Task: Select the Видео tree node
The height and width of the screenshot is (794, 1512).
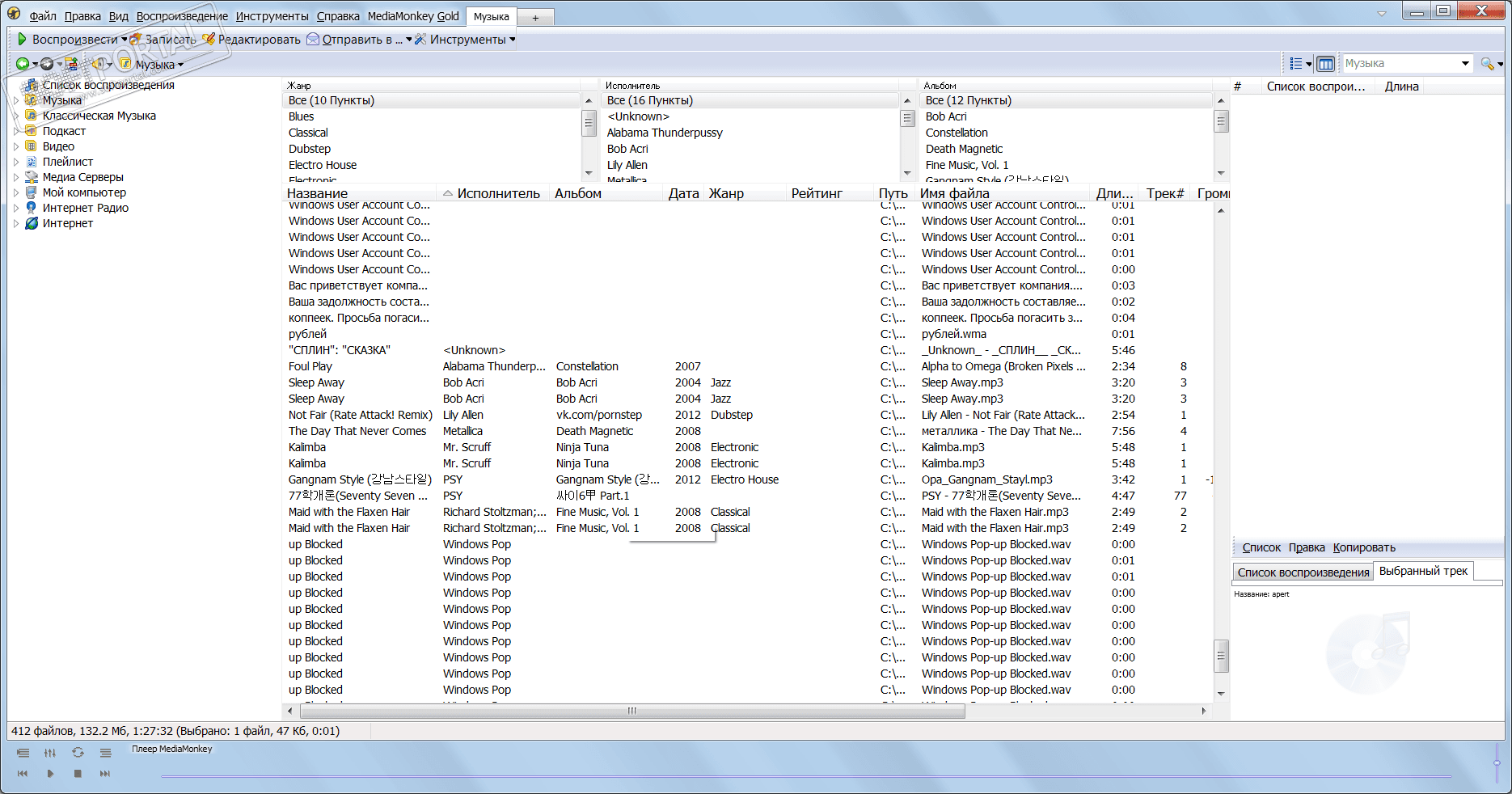Action: click(58, 146)
